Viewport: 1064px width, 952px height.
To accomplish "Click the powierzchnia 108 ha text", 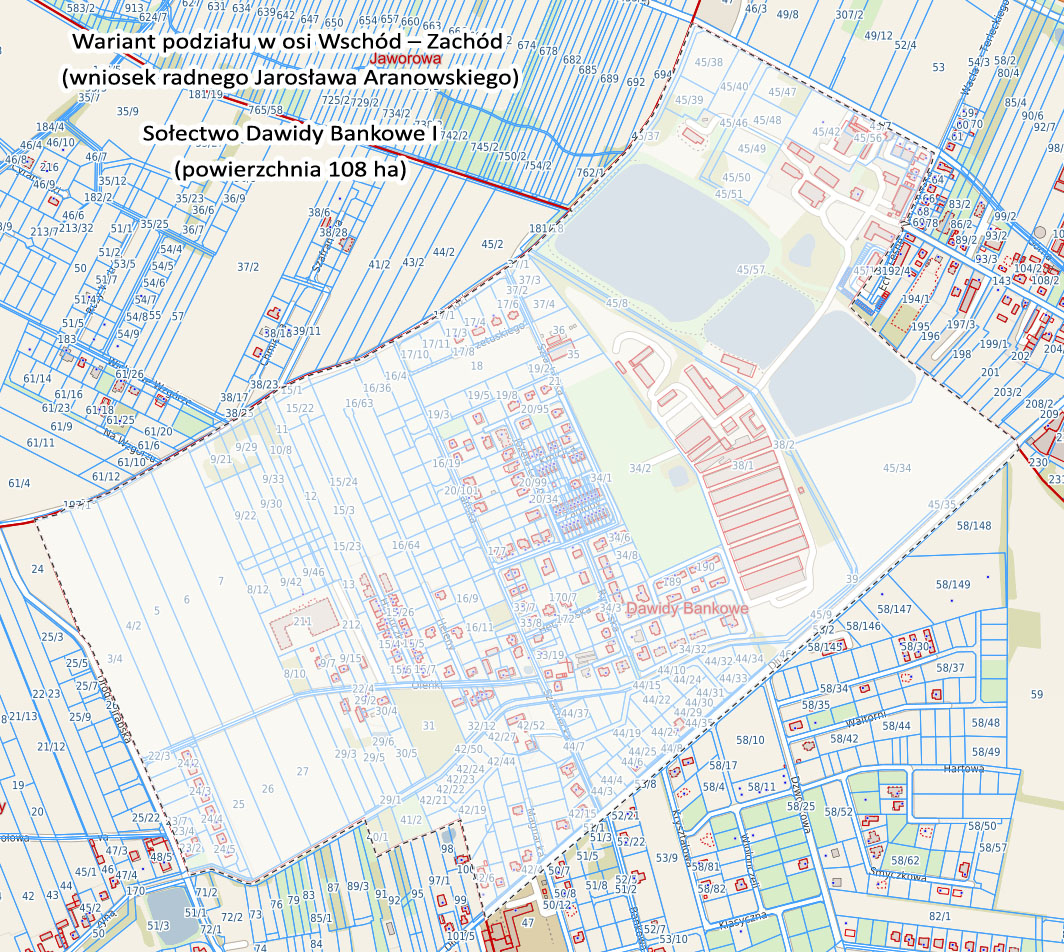I will click(290, 169).
